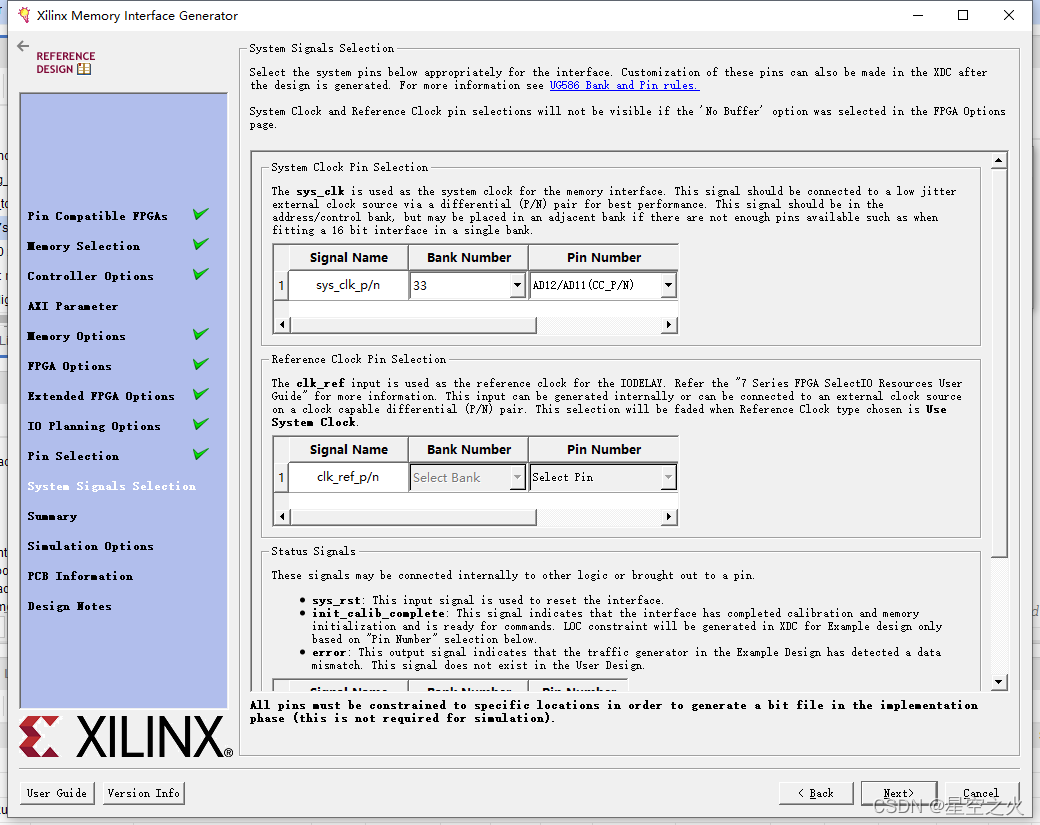Go to Controller Options step

coord(90,276)
